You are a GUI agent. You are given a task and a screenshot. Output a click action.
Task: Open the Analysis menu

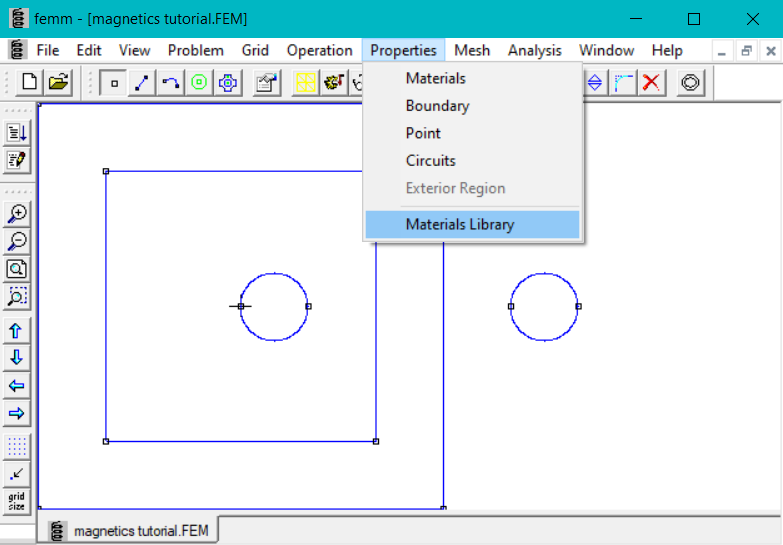coord(535,50)
